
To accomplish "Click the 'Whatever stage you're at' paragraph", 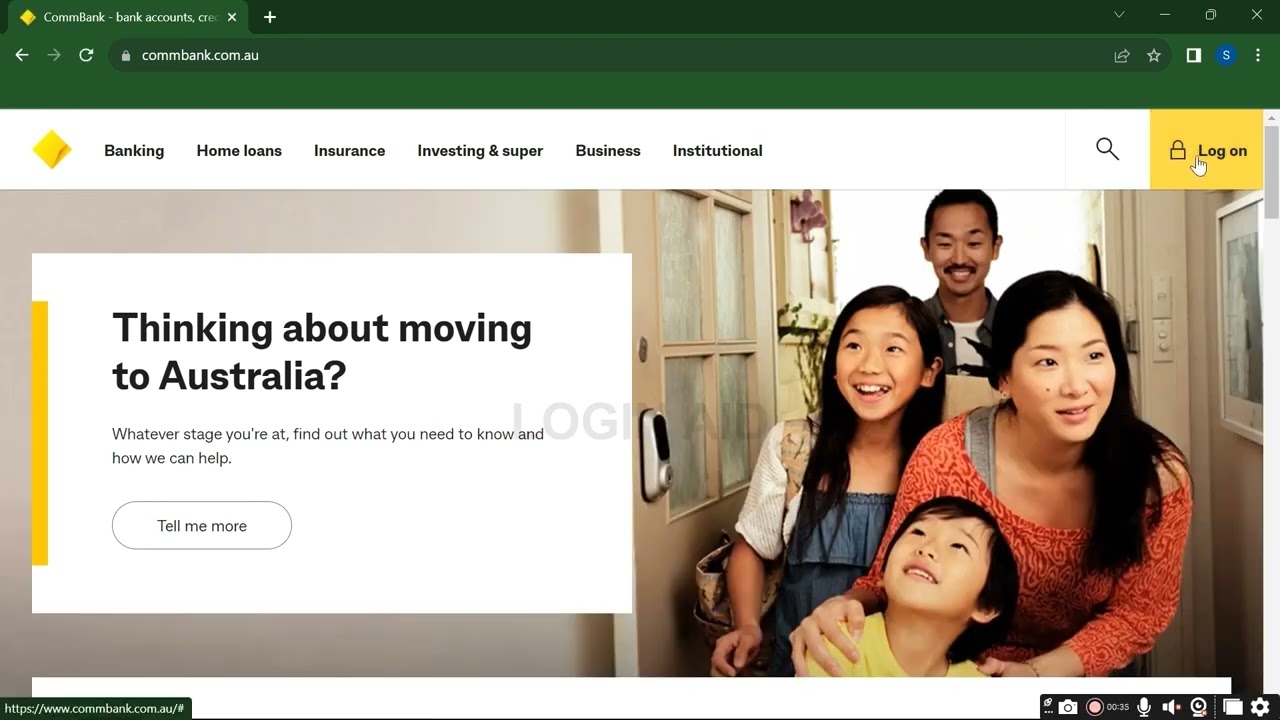I will point(328,446).
